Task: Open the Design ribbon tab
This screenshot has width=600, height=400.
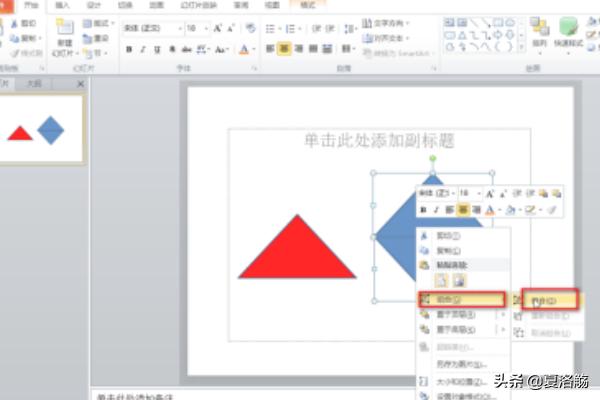Action: point(94,5)
